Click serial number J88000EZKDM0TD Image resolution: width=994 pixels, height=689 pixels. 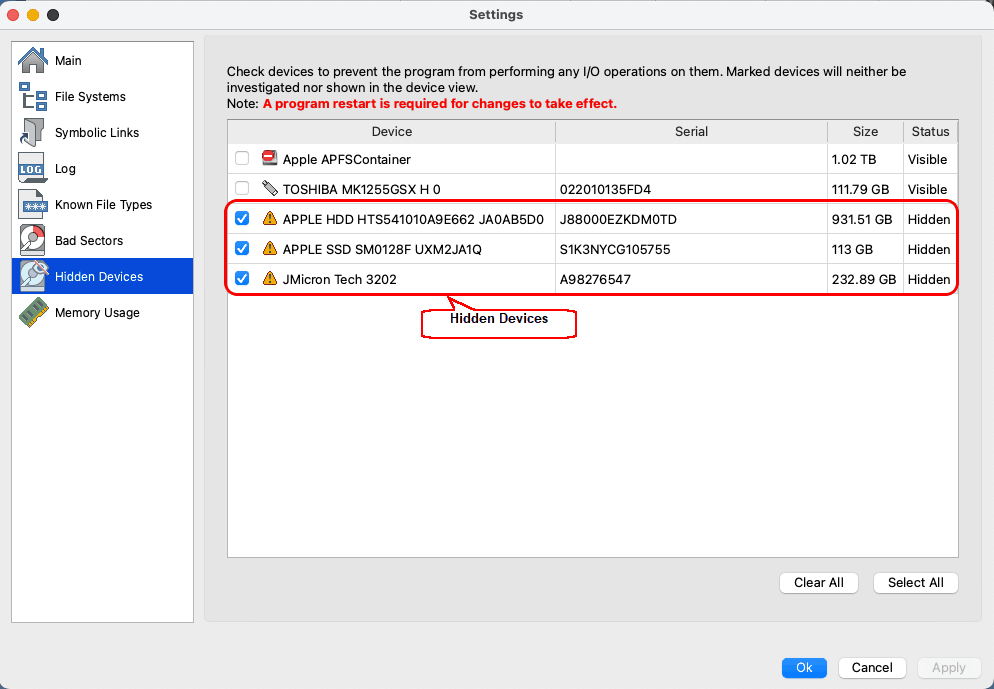coord(618,219)
